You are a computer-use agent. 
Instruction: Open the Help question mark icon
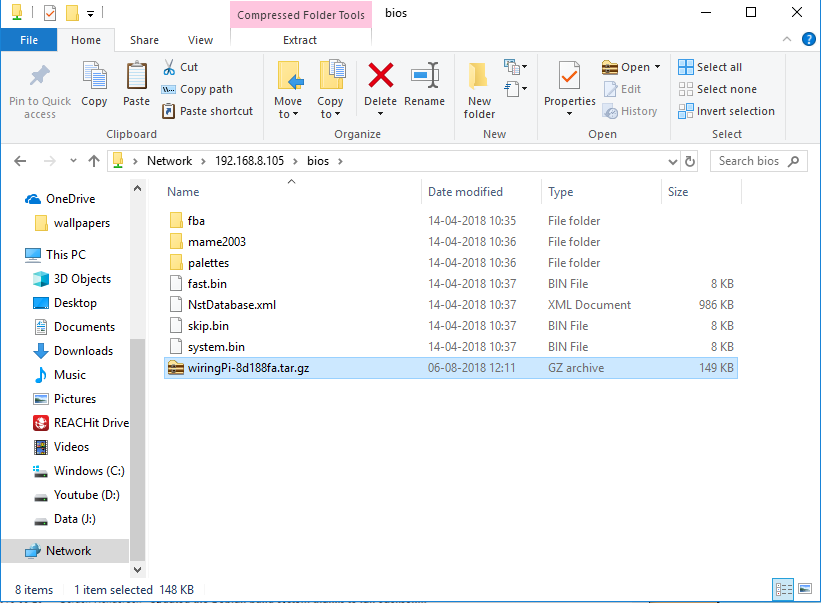(x=808, y=39)
